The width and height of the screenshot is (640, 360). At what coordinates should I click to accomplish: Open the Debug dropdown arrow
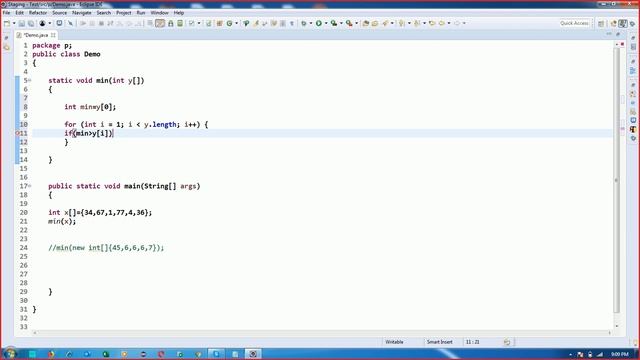[311, 24]
